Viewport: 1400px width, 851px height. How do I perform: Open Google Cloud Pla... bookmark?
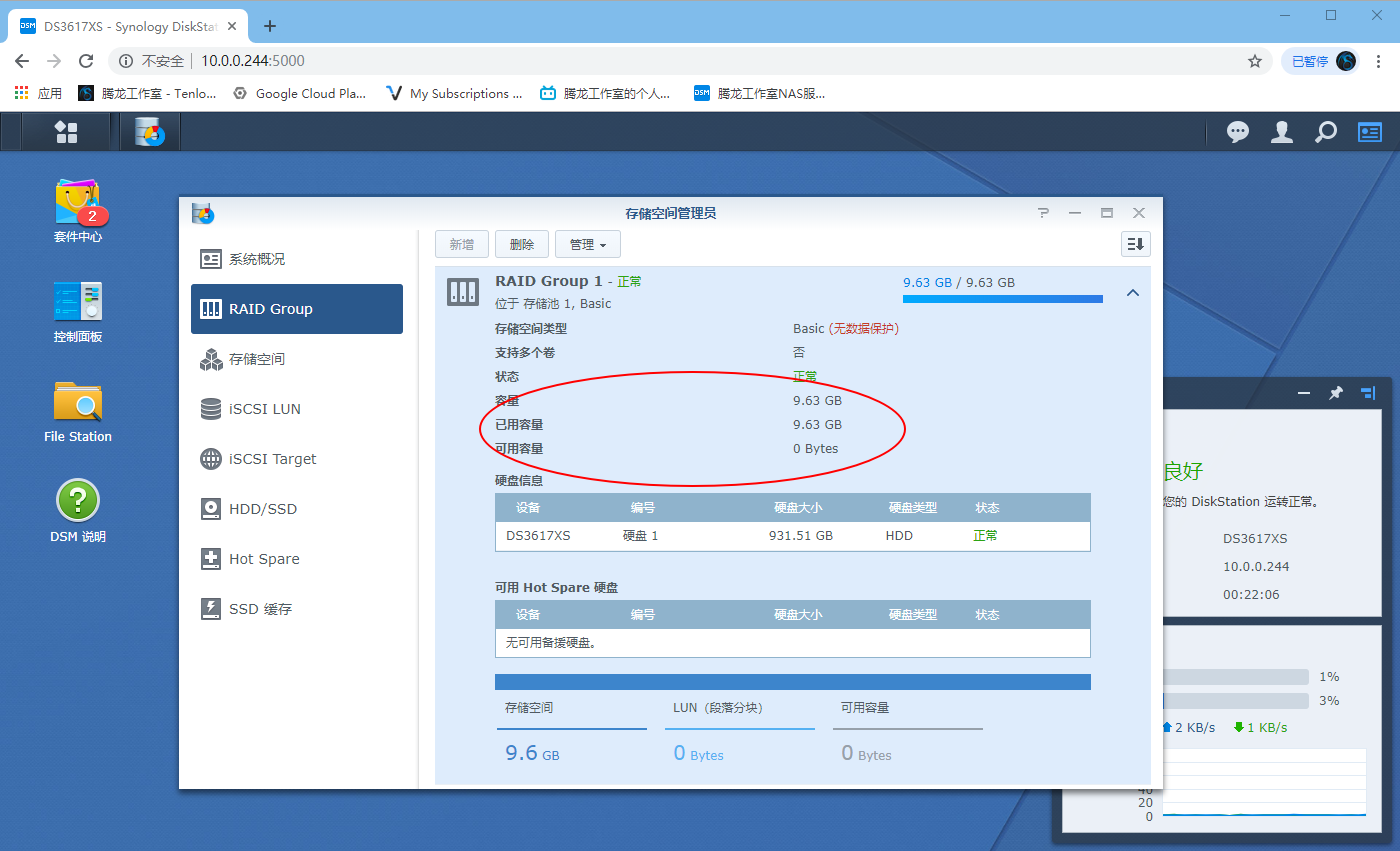(x=299, y=93)
